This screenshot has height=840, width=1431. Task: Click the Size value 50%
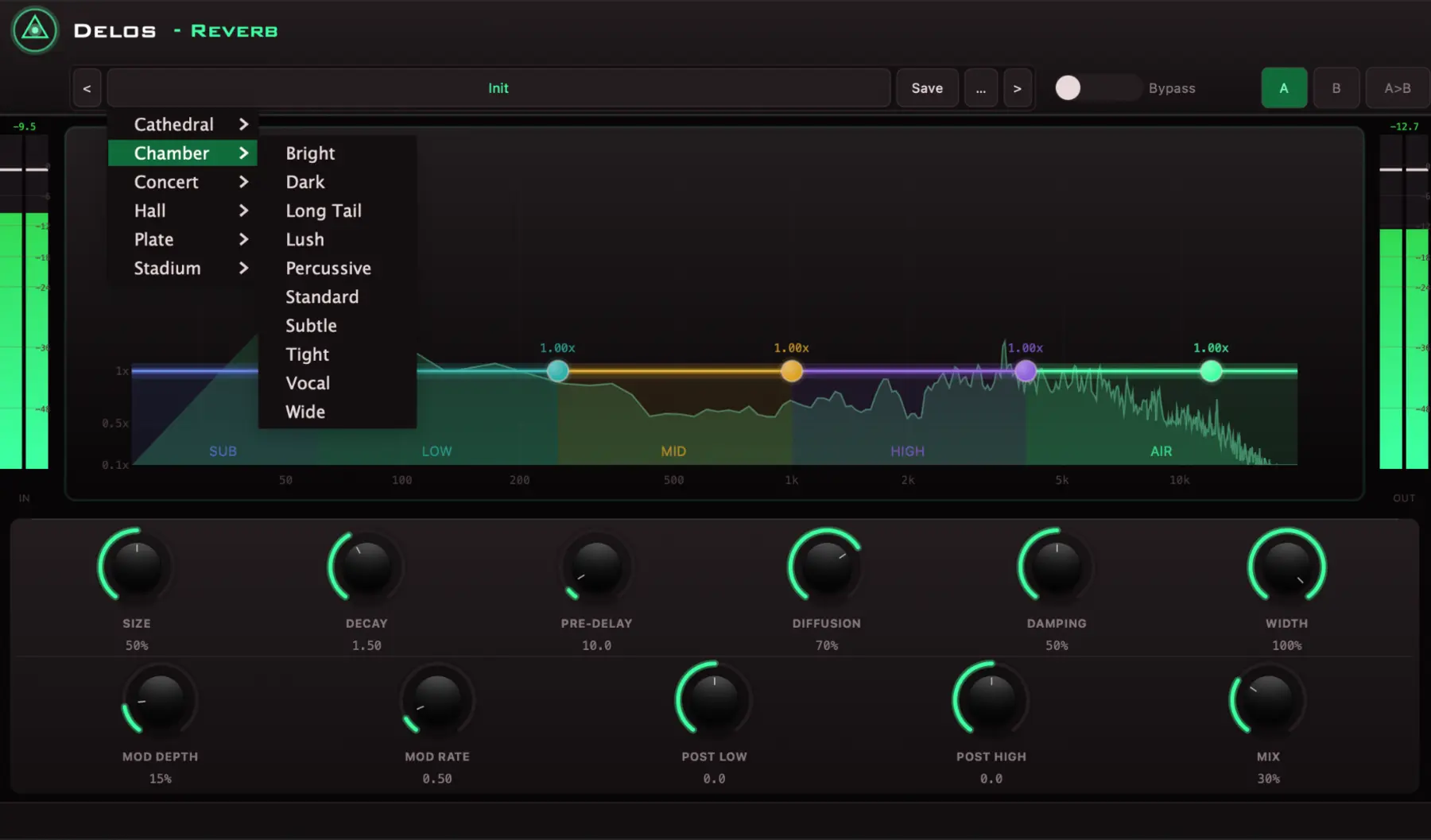point(137,645)
